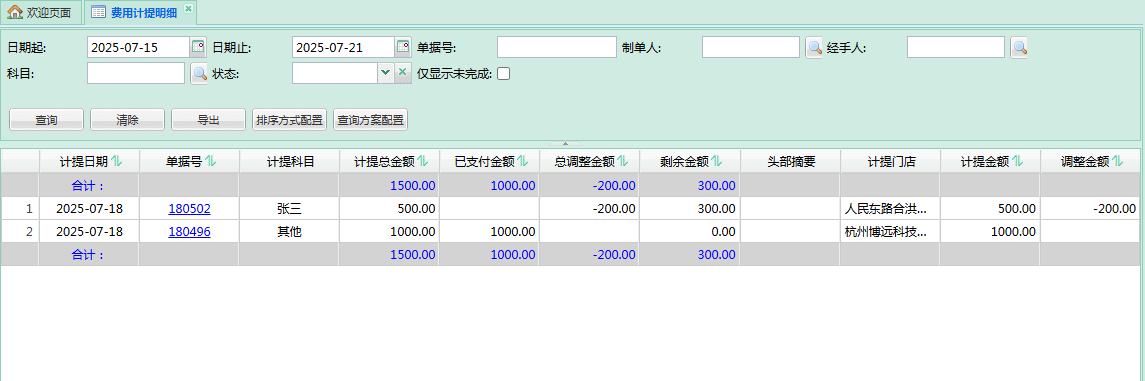The height and width of the screenshot is (381, 1145).
Task: Sort by 调整金额 column arrows
Action: [x=1117, y=162]
